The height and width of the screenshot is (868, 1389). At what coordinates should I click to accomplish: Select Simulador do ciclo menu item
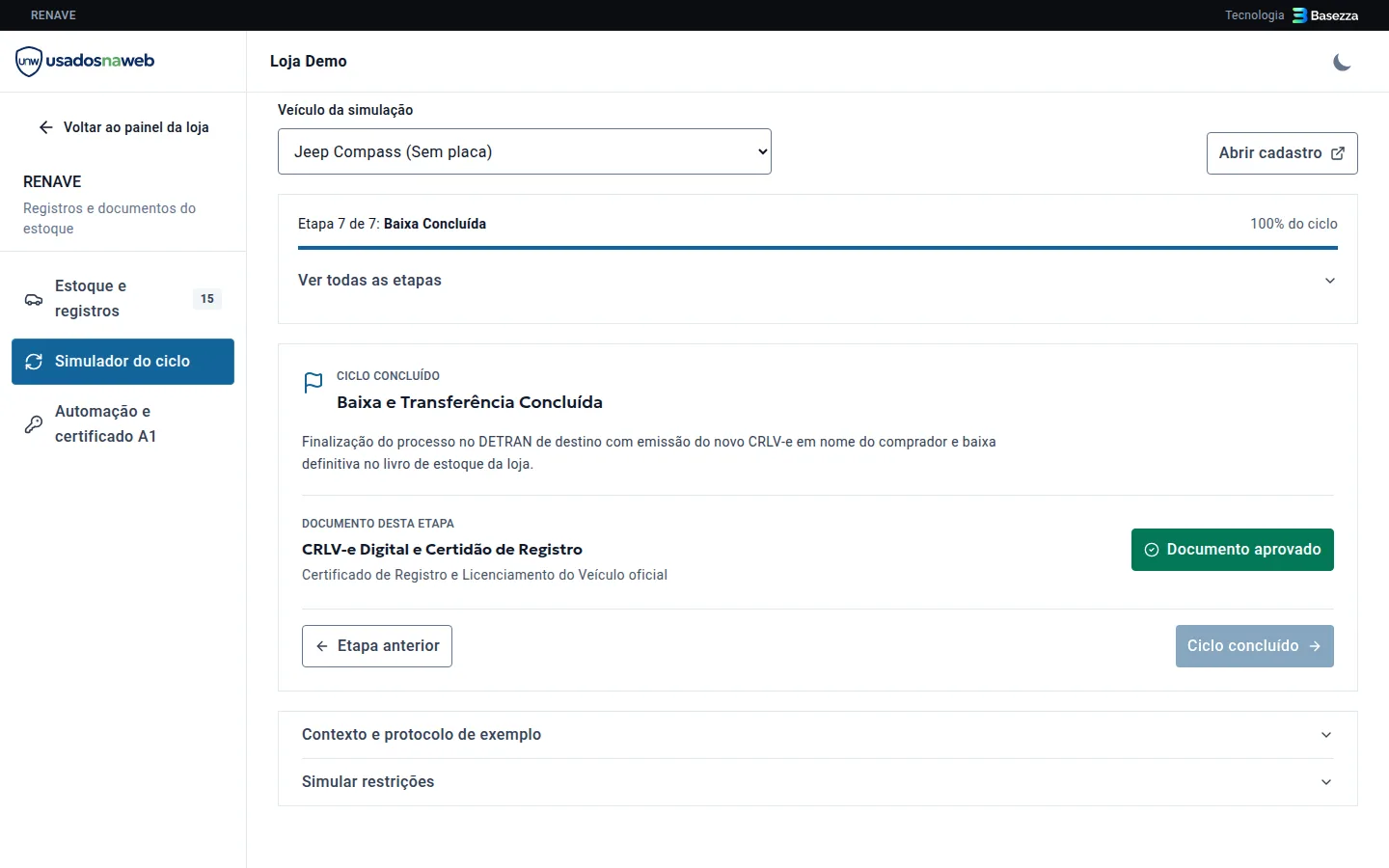[123, 362]
